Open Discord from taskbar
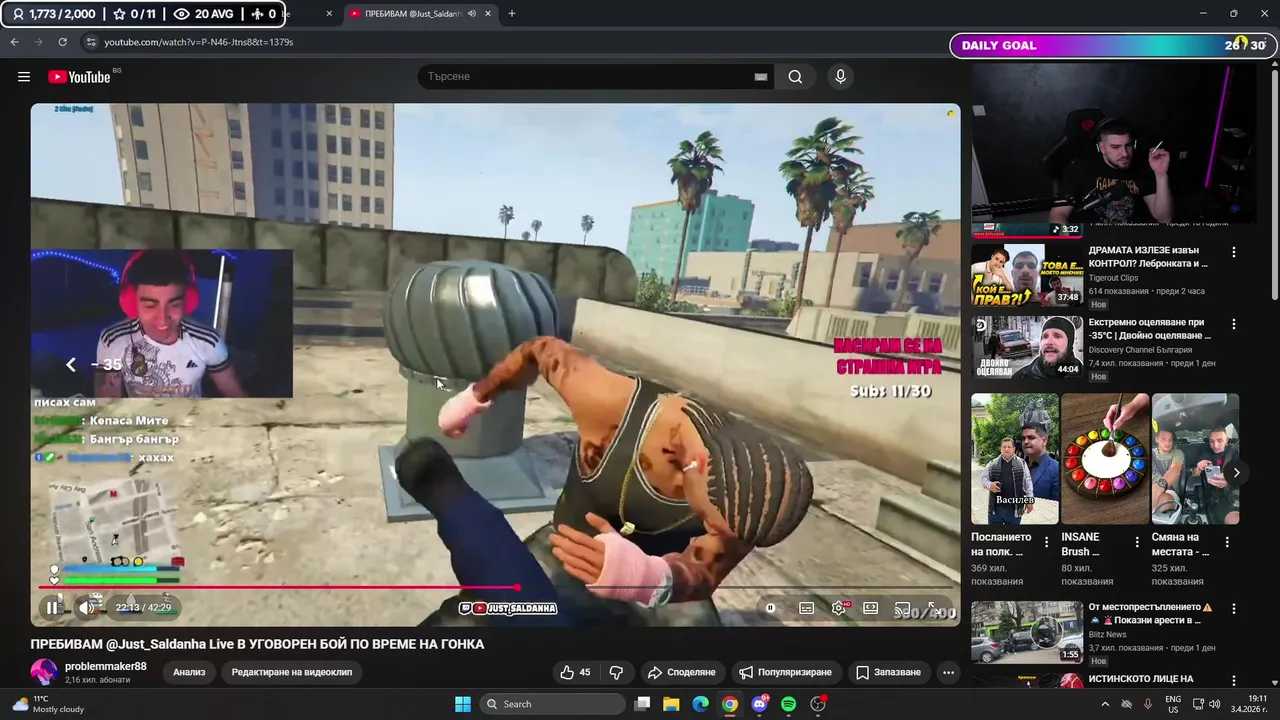 click(x=760, y=704)
